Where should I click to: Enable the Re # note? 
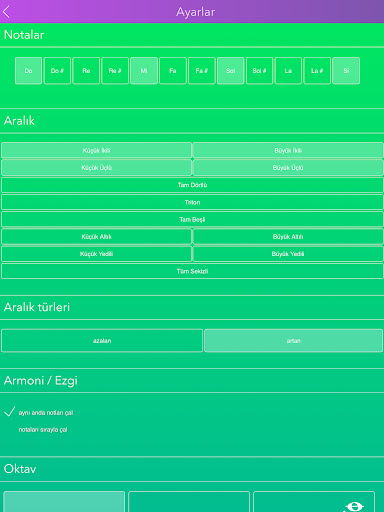[x=115, y=71]
